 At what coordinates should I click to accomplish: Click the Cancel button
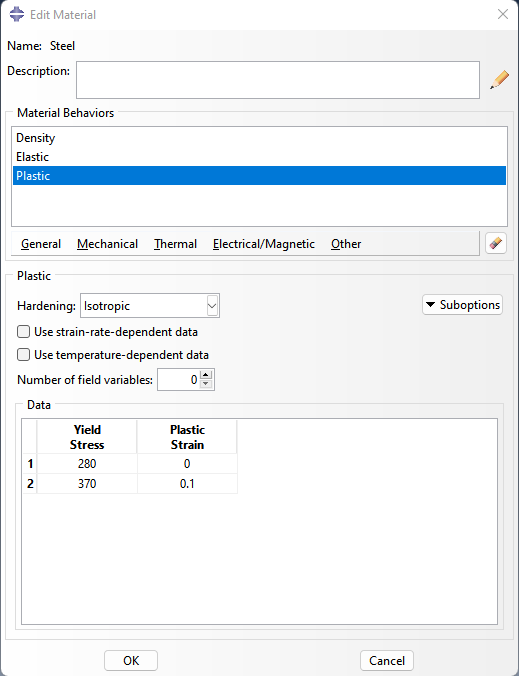pos(387,660)
